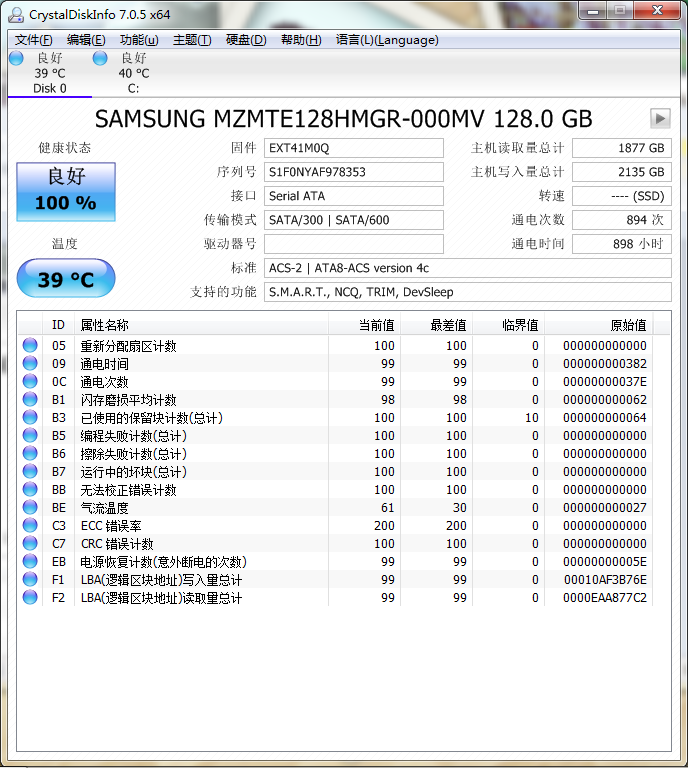Select the 已使用的保留块计数(总计) row name

pos(152,418)
